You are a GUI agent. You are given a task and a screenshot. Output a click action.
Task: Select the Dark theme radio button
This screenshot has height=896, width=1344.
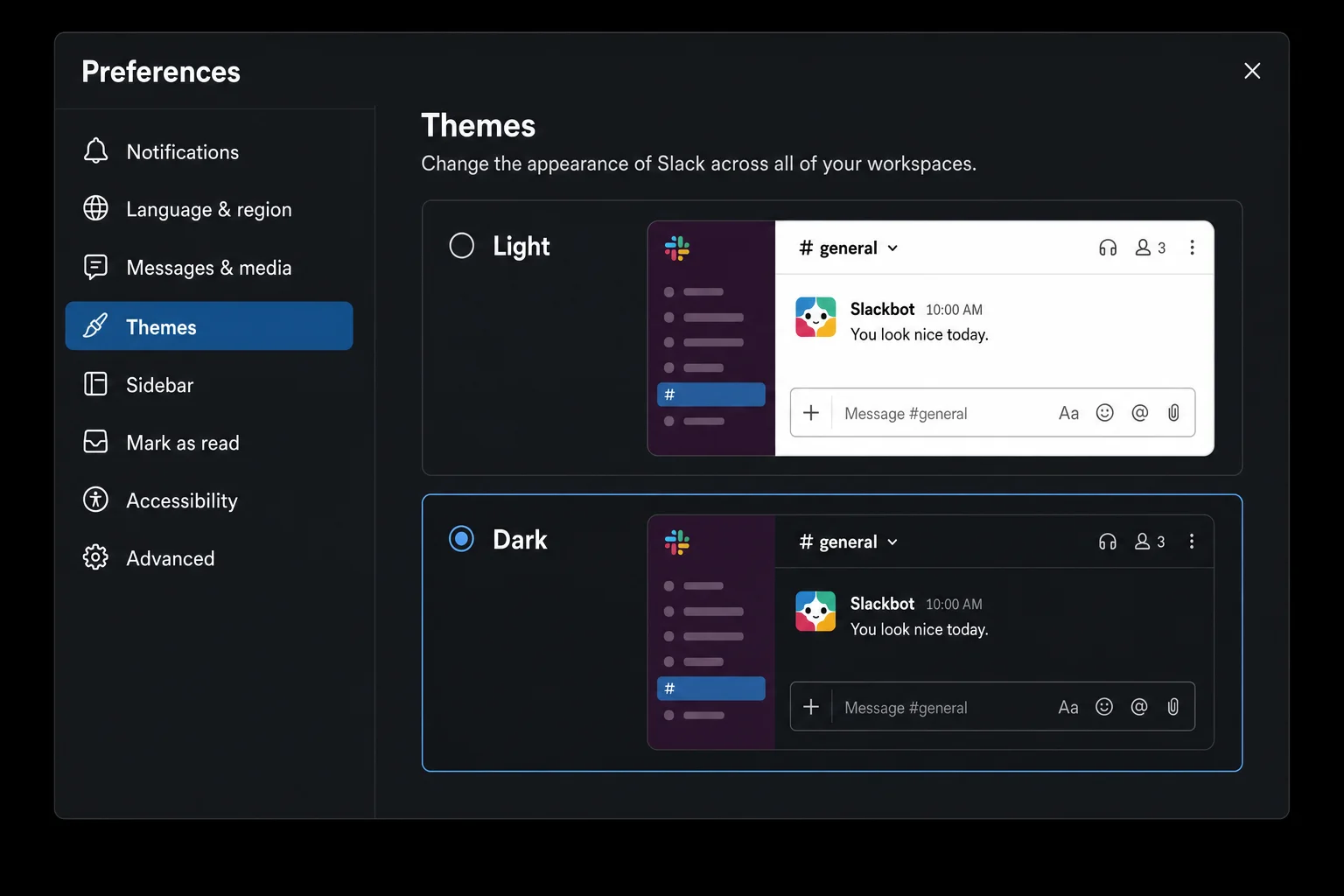(462, 539)
